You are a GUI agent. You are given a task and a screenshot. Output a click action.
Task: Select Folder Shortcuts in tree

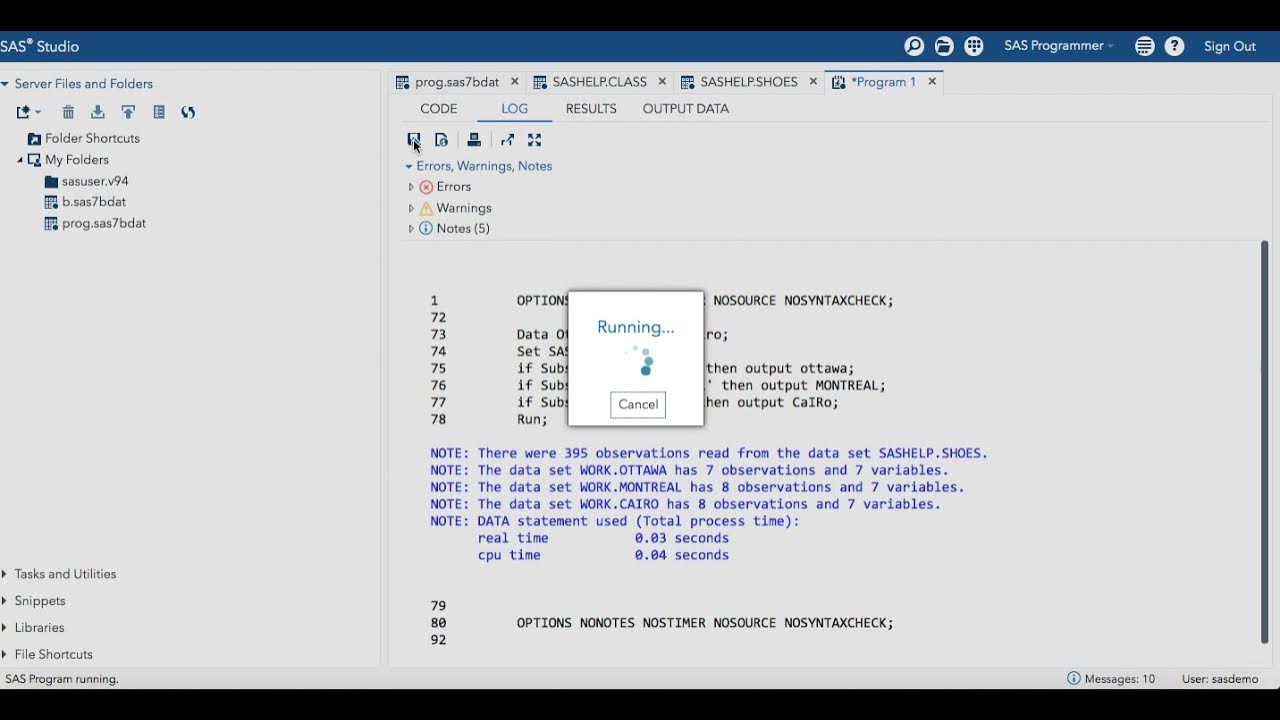point(92,138)
